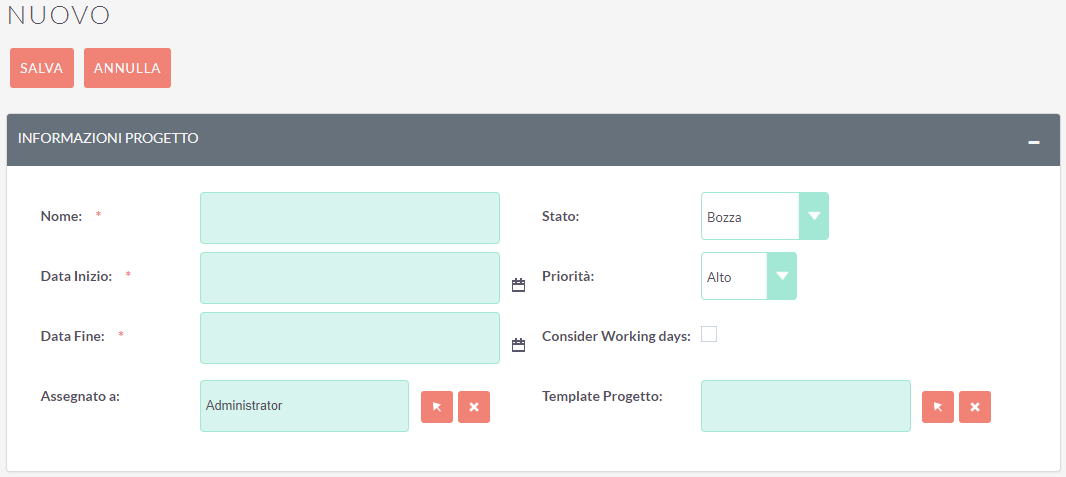Click the select arrow for Assegnato a
Viewport: 1066px width, 477px height.
click(437, 407)
